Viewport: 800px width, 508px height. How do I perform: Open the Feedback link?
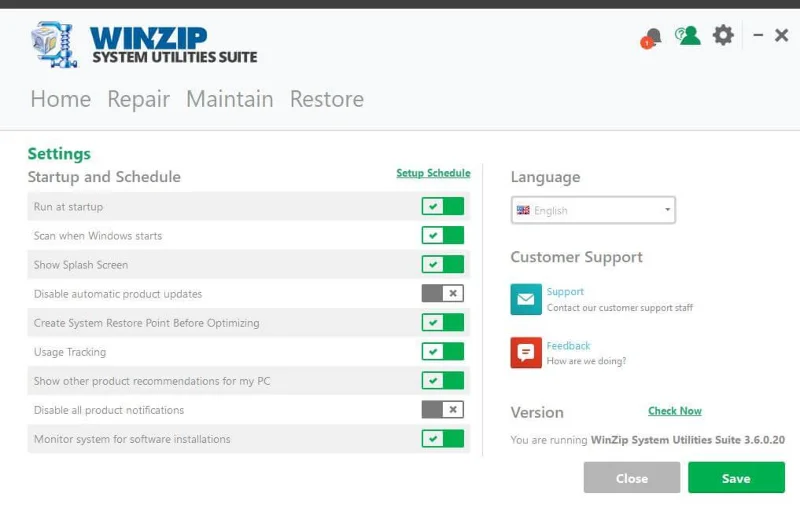568,346
